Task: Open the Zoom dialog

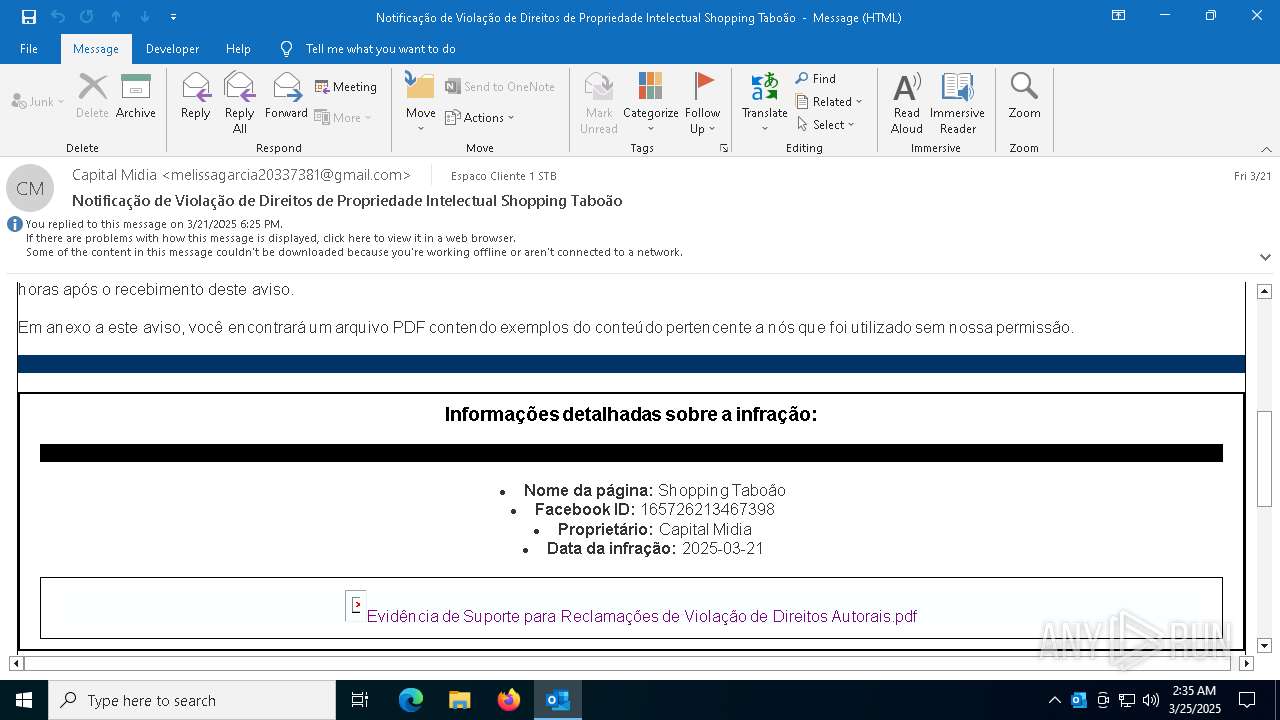Action: click(x=1025, y=97)
